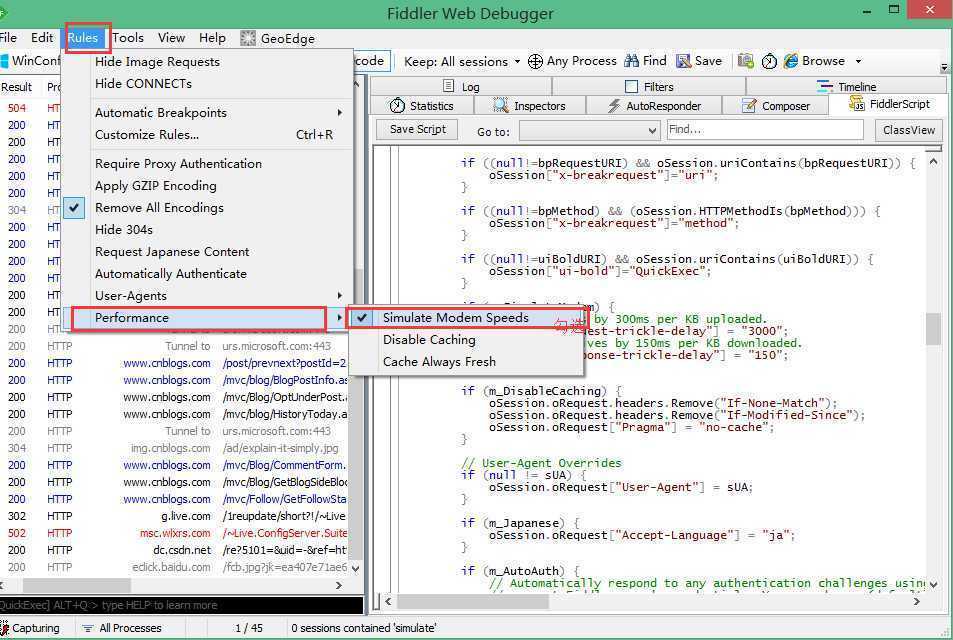This screenshot has width=953, height=640.
Task: Click the timer stopwatch toolbar icon
Action: pos(769,61)
